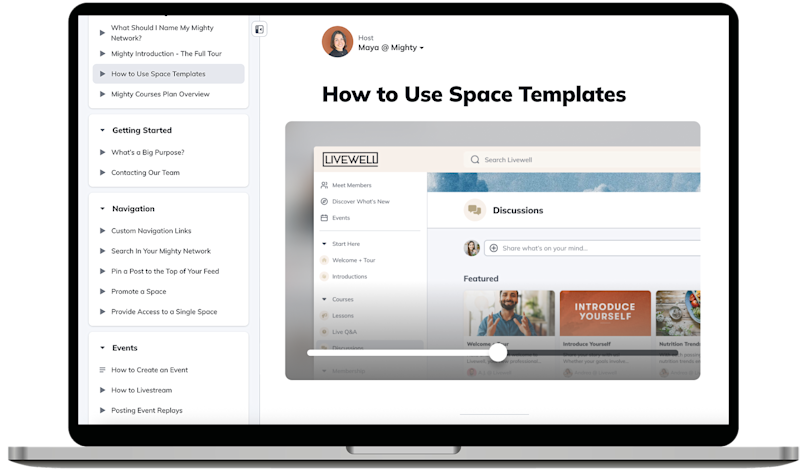Click the LIVEWELL logo in the video

(x=351, y=160)
